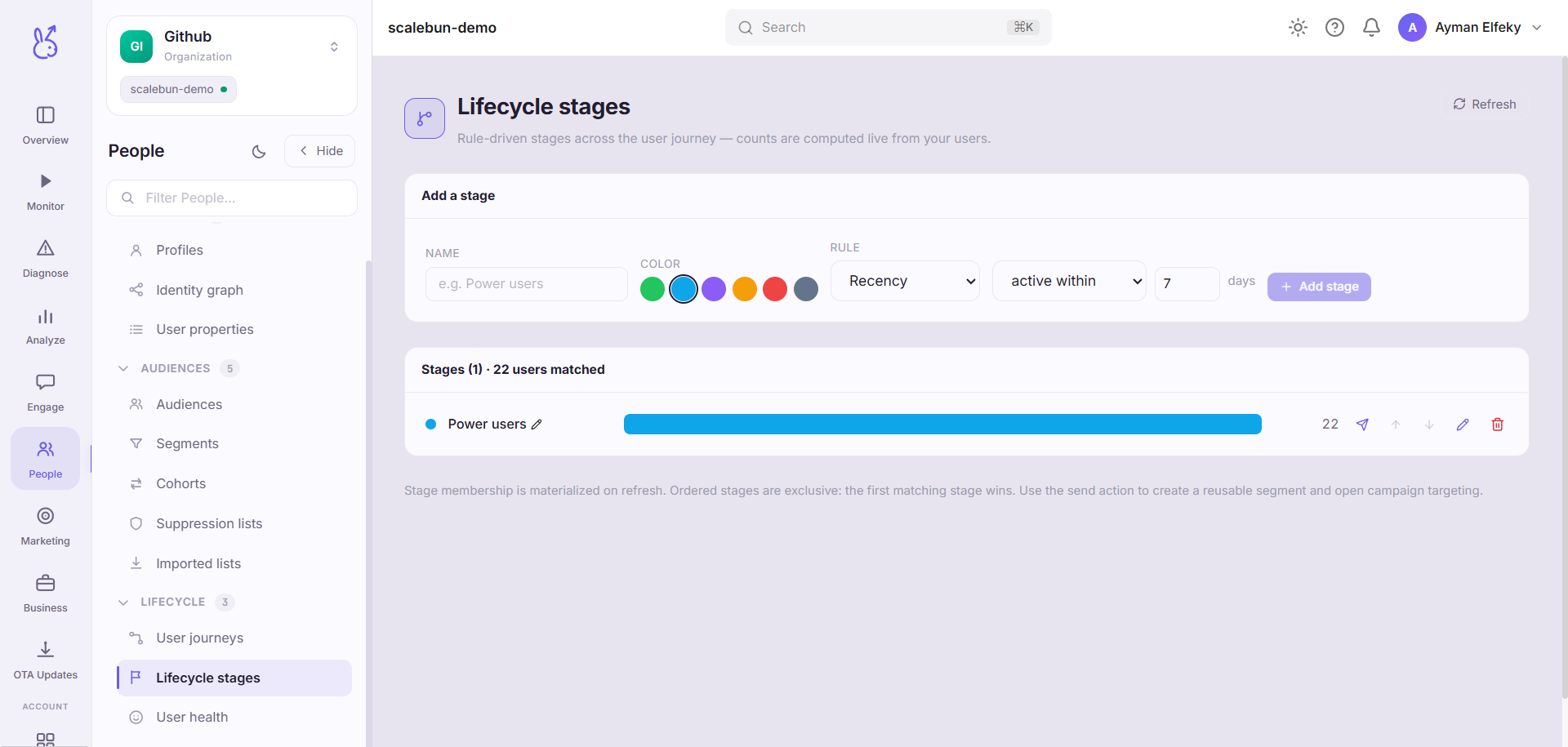
Task: Rename stage via pencil next to Power users
Action: [x=537, y=425]
